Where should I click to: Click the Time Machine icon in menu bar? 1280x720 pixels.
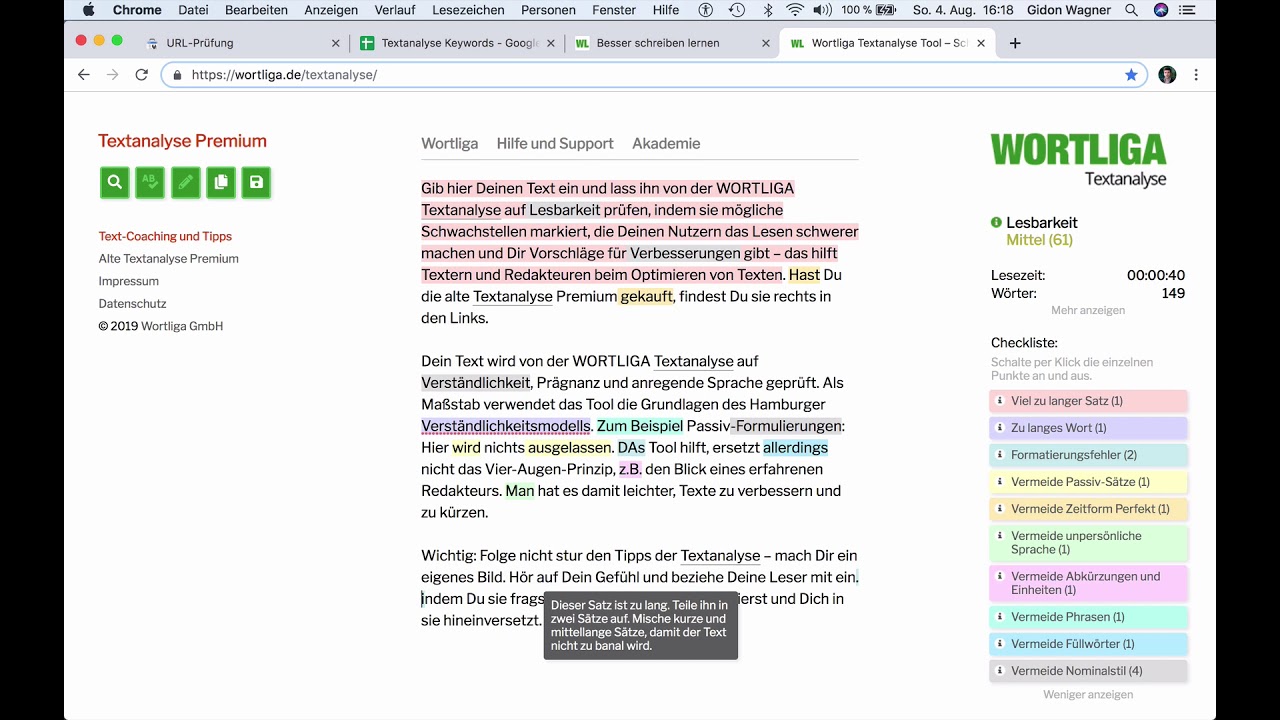click(737, 10)
